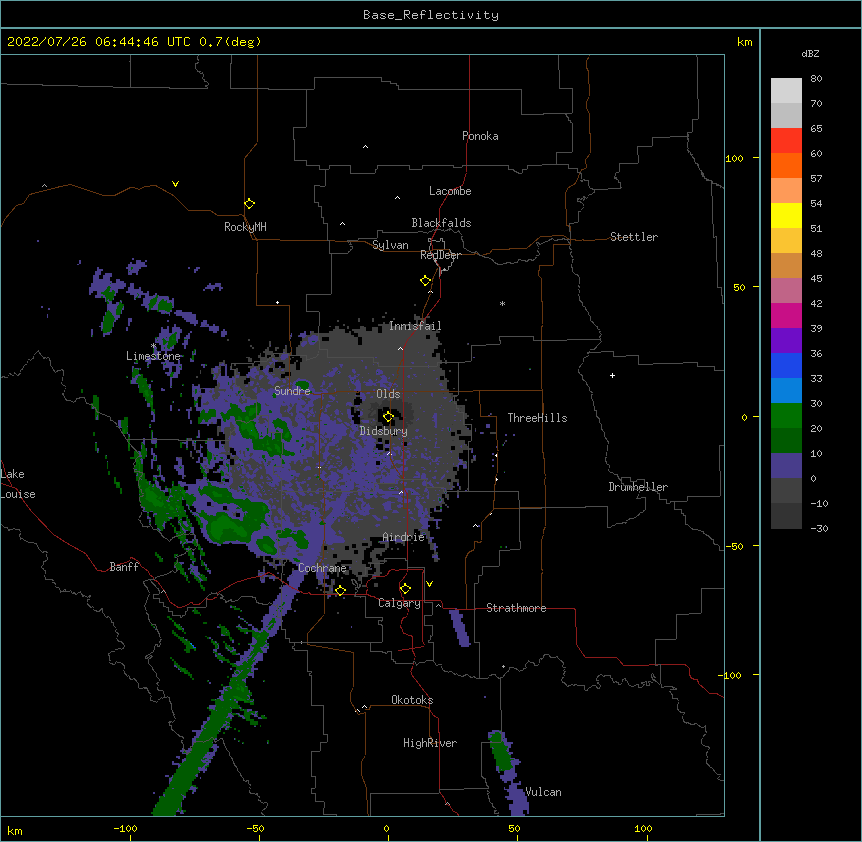Click the yellow diamond marker above the Calgary label
The image size is (862, 842).
[405, 589]
